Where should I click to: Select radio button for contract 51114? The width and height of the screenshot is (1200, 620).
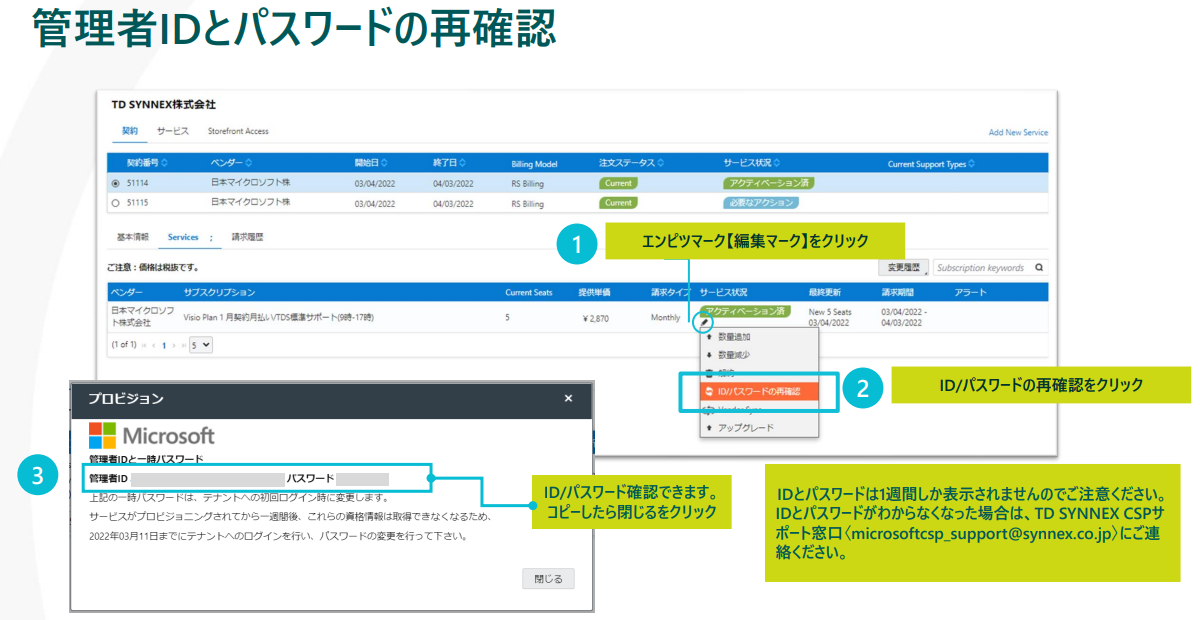click(116, 184)
